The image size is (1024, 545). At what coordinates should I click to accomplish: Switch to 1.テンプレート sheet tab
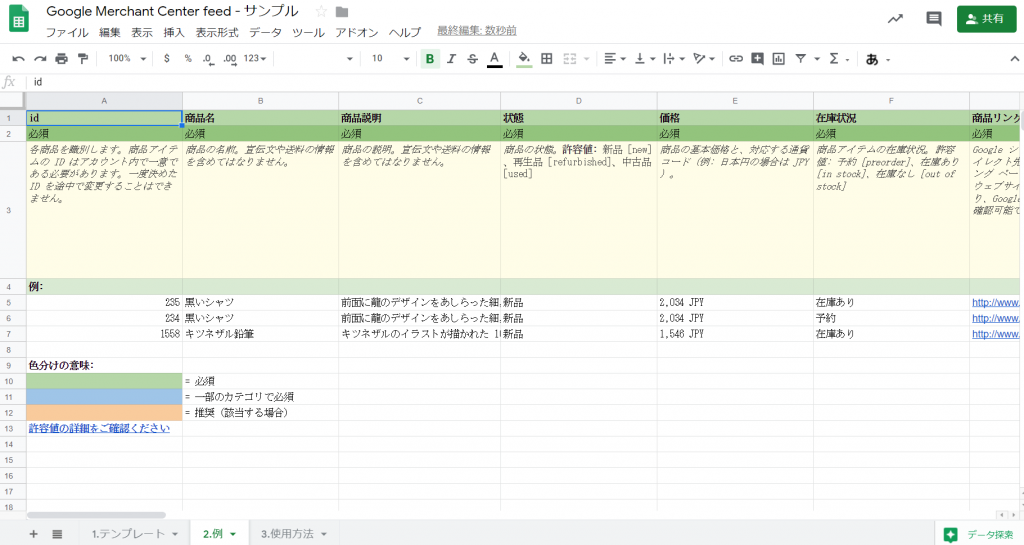tap(128, 534)
